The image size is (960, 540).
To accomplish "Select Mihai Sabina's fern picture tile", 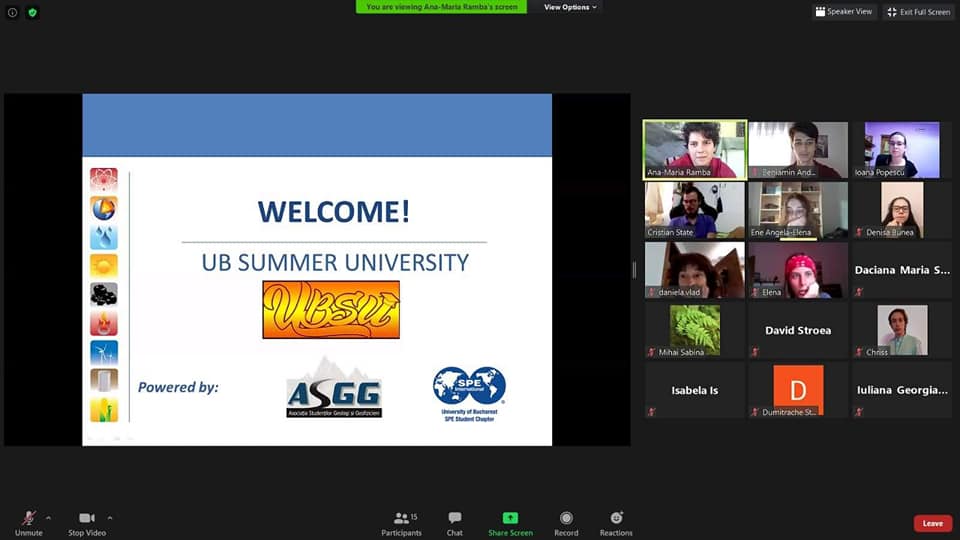I will click(695, 330).
